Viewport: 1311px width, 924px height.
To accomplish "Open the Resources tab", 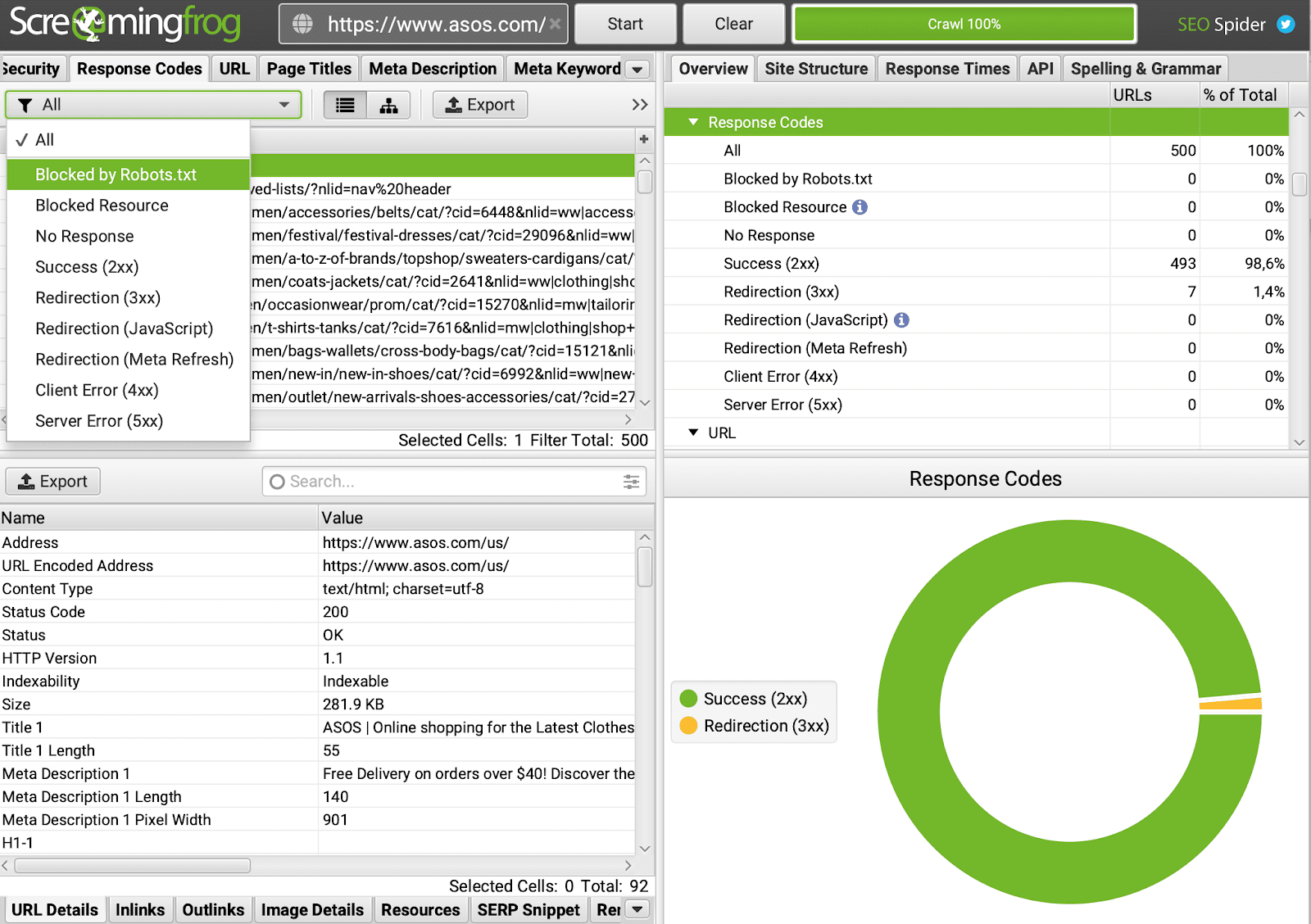I will pyautogui.click(x=420, y=909).
